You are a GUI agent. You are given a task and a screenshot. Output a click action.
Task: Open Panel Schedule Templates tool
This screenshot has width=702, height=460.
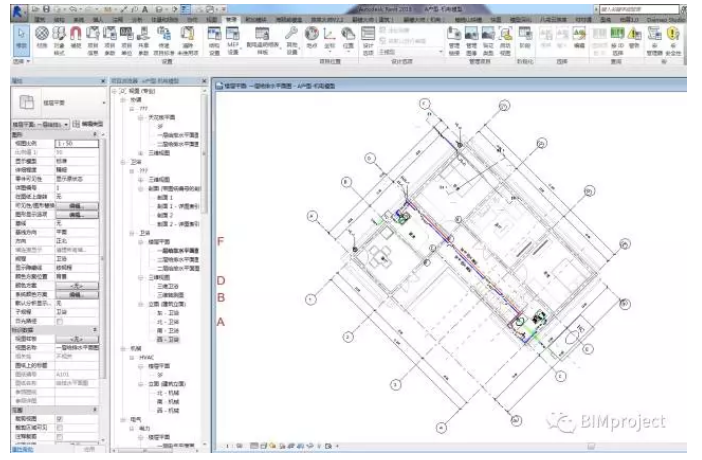262,40
